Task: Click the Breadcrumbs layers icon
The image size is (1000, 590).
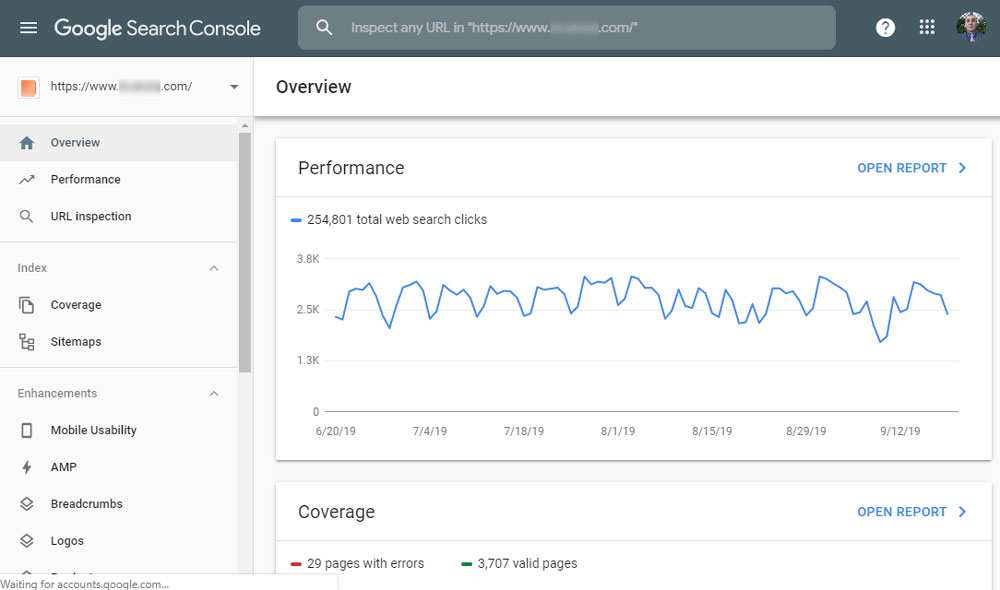Action: click(x=26, y=504)
